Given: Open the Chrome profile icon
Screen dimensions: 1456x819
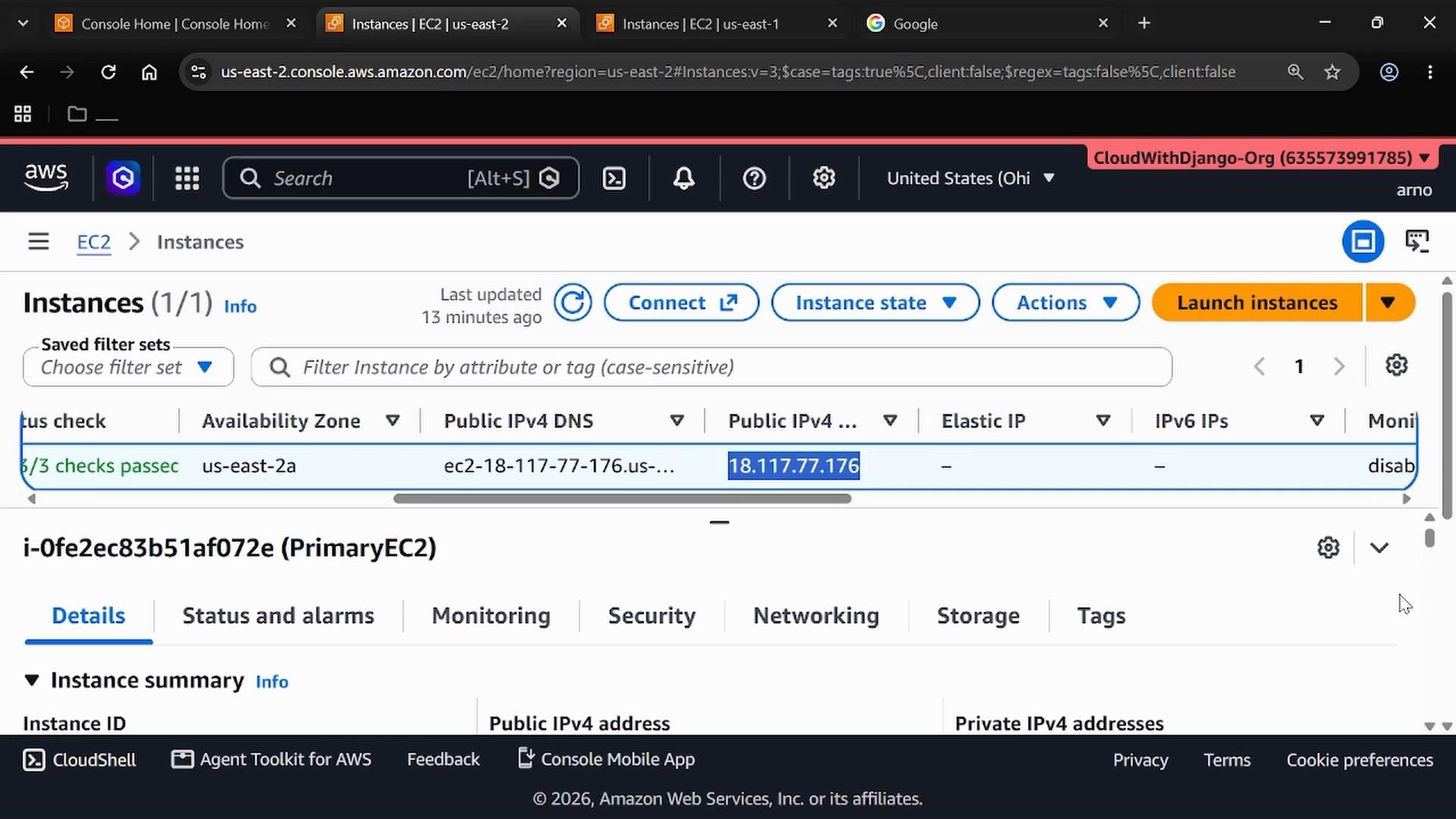Looking at the screenshot, I should [1389, 72].
